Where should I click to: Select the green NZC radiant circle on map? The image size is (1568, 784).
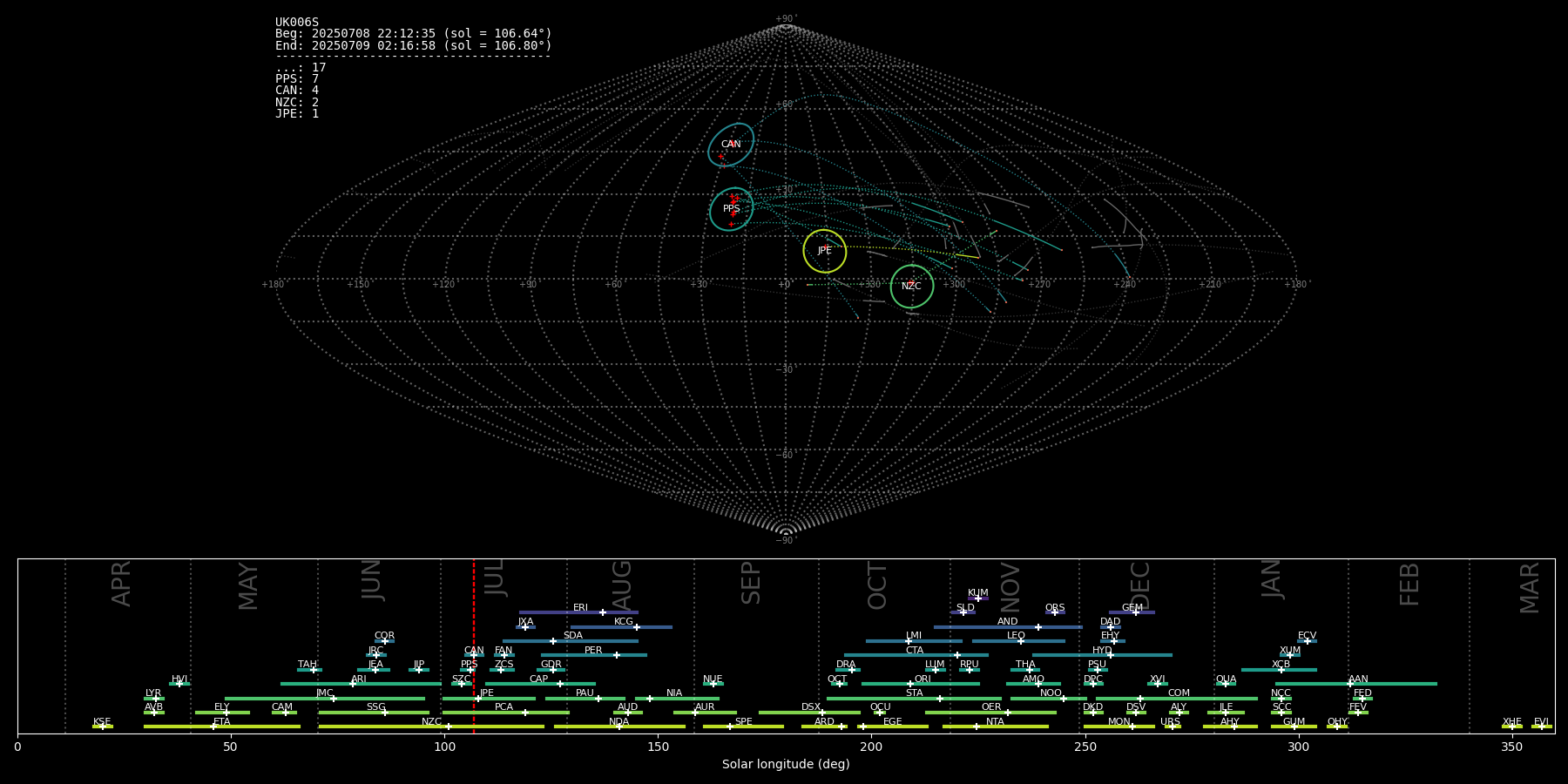click(x=912, y=287)
